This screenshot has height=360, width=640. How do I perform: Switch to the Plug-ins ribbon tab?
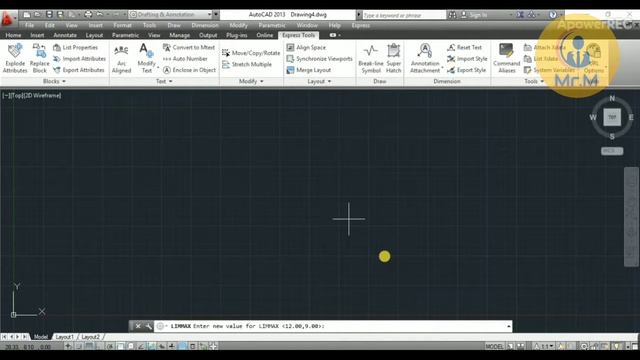coord(237,35)
